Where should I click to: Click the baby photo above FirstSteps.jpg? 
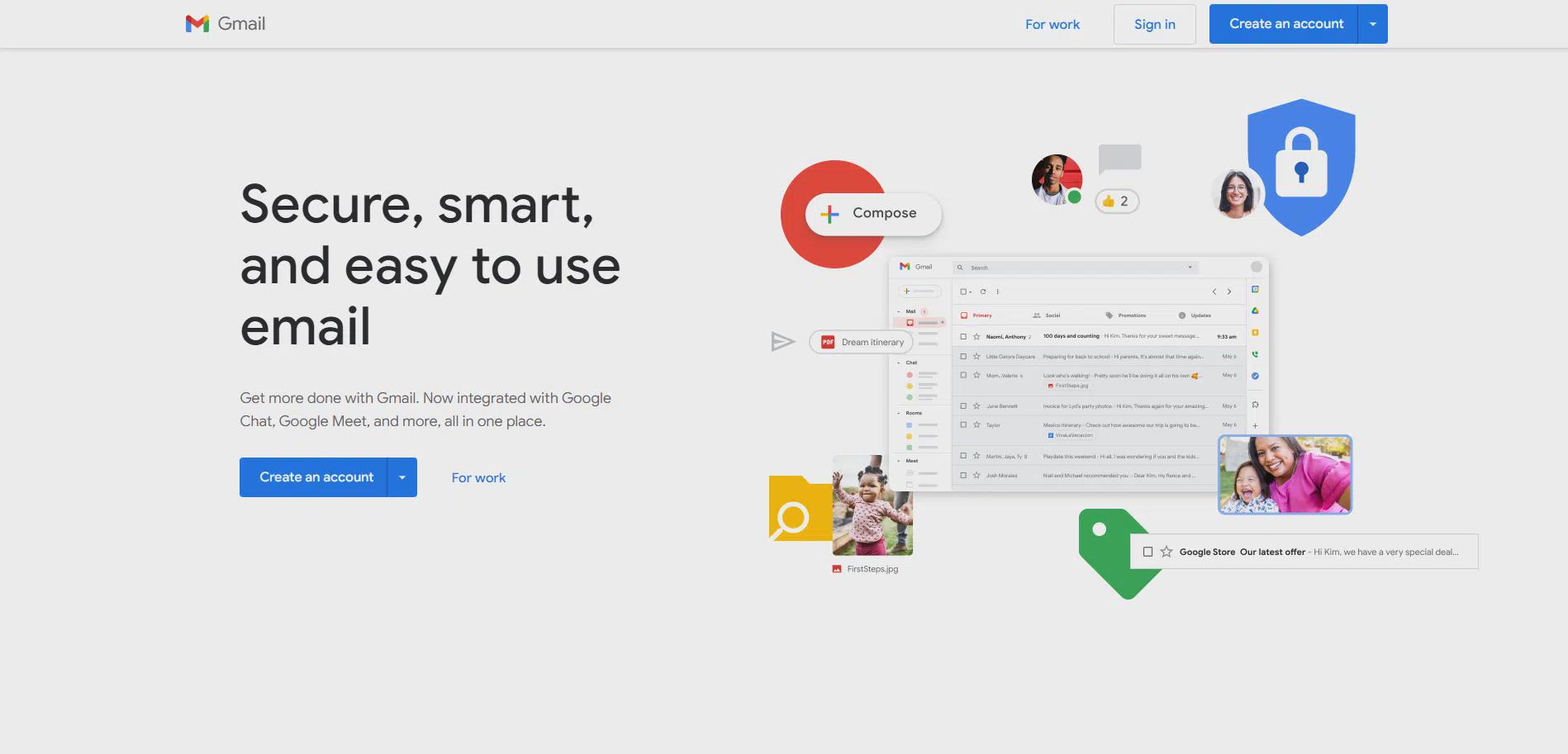(872, 505)
